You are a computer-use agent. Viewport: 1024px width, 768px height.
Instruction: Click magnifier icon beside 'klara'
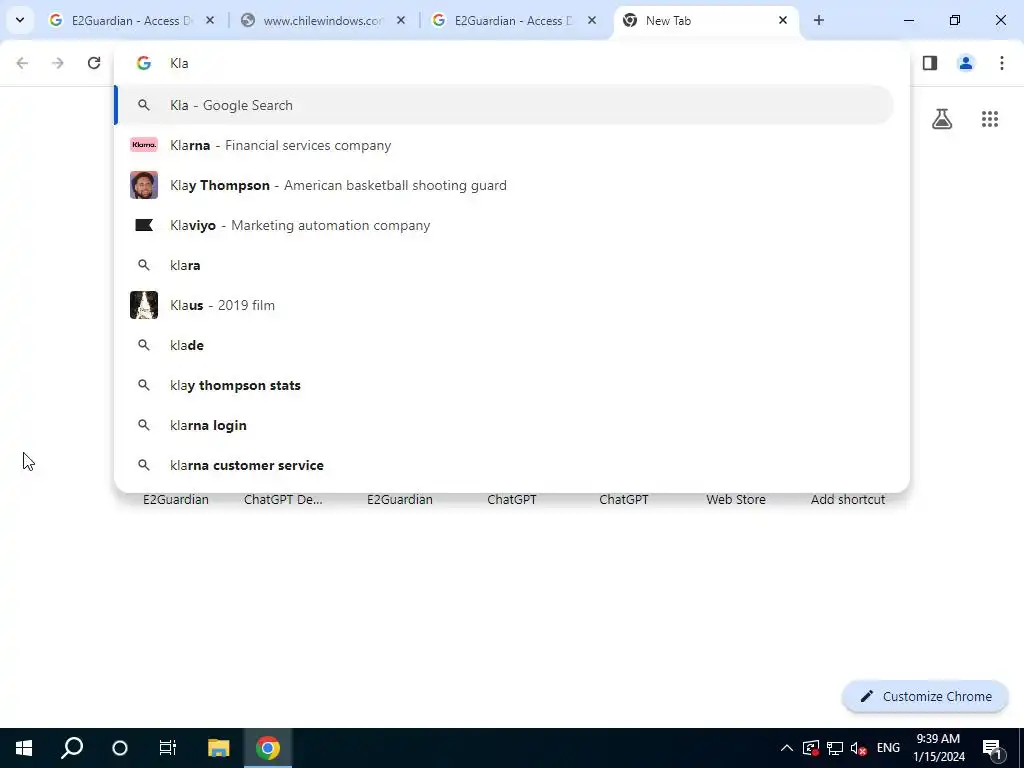point(144,265)
